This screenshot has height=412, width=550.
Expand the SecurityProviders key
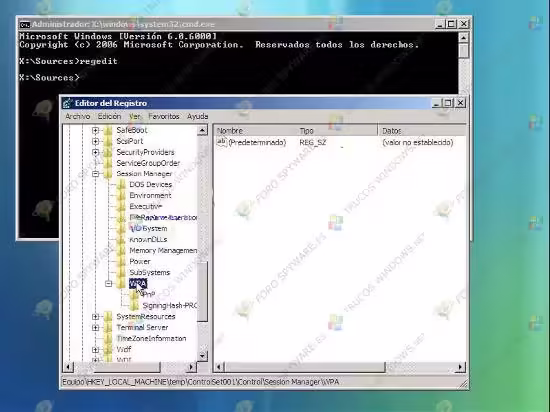[x=95, y=152]
